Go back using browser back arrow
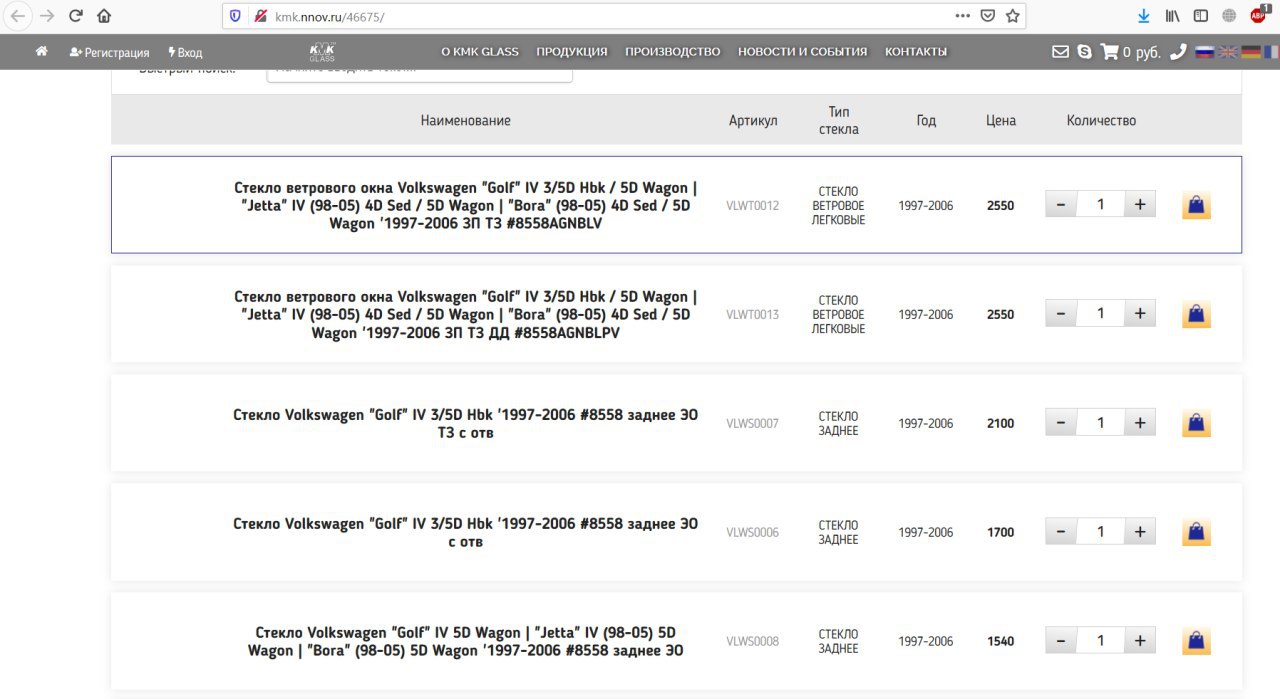Viewport: 1280px width, 699px height. pos(18,16)
